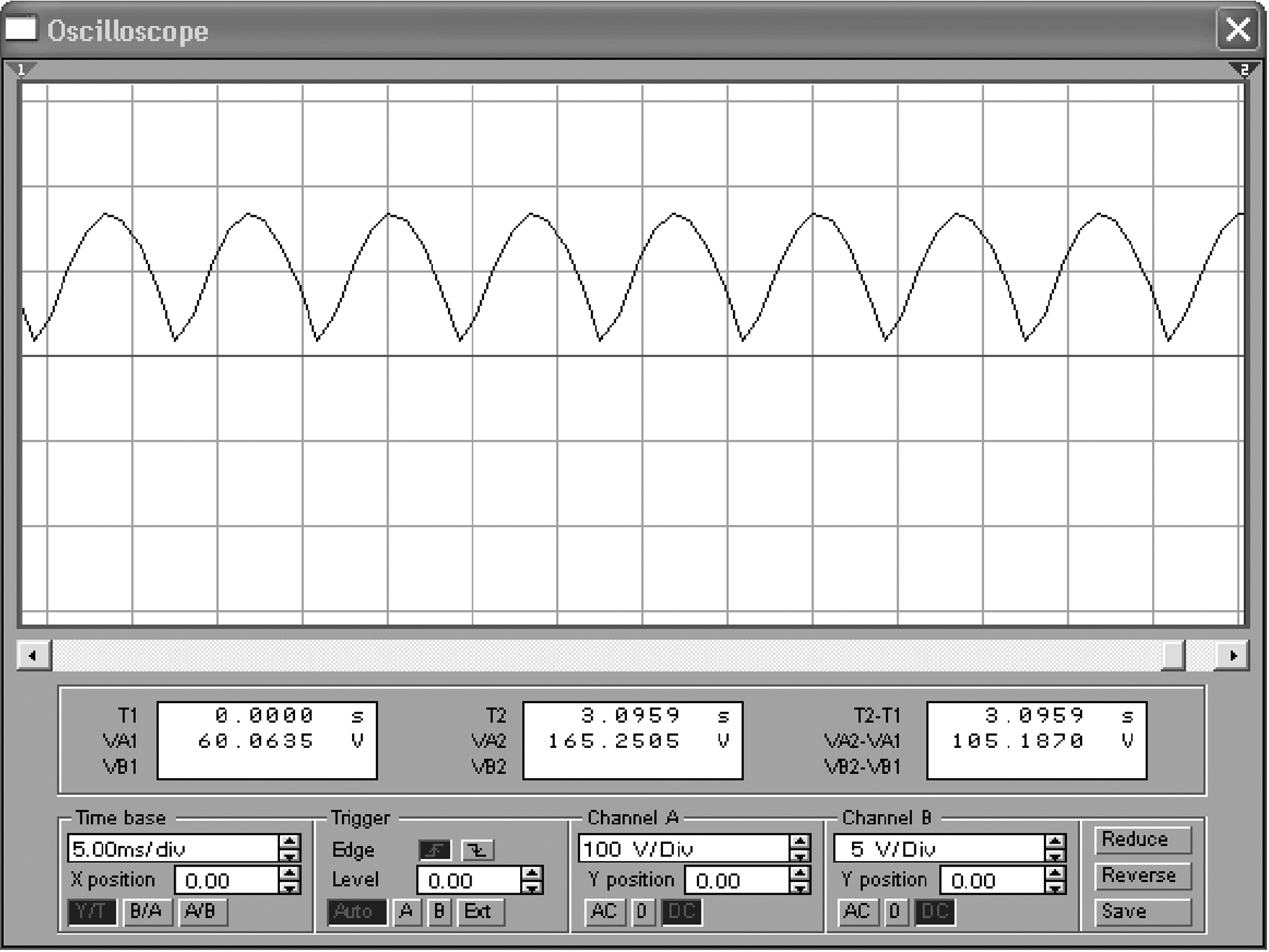Viewport: 1269px width, 952px height.
Task: Switch display mode to B/A
Action: 147,912
